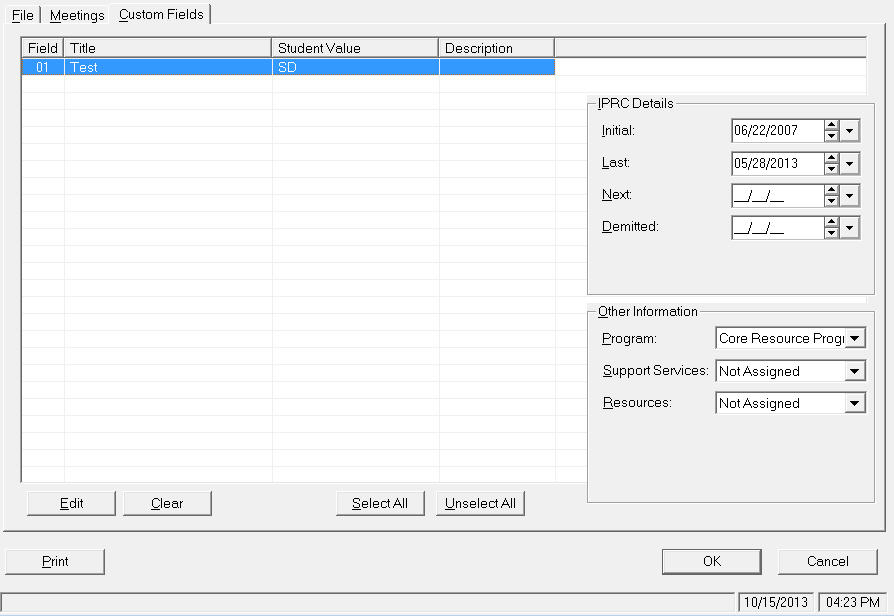The height and width of the screenshot is (616, 894).
Task: Click Unselect All button
Action: pyautogui.click(x=480, y=504)
